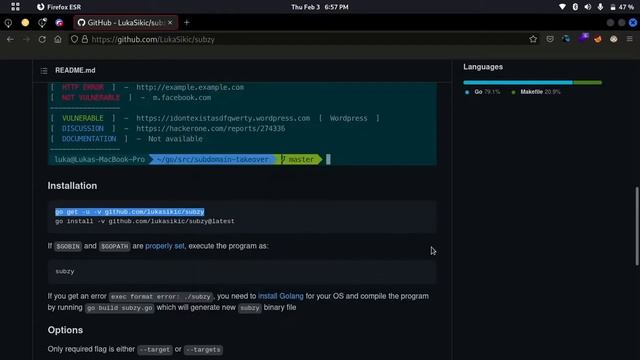Select the first pinned tab icon
The height and width of the screenshot is (360, 640).
(8, 23)
